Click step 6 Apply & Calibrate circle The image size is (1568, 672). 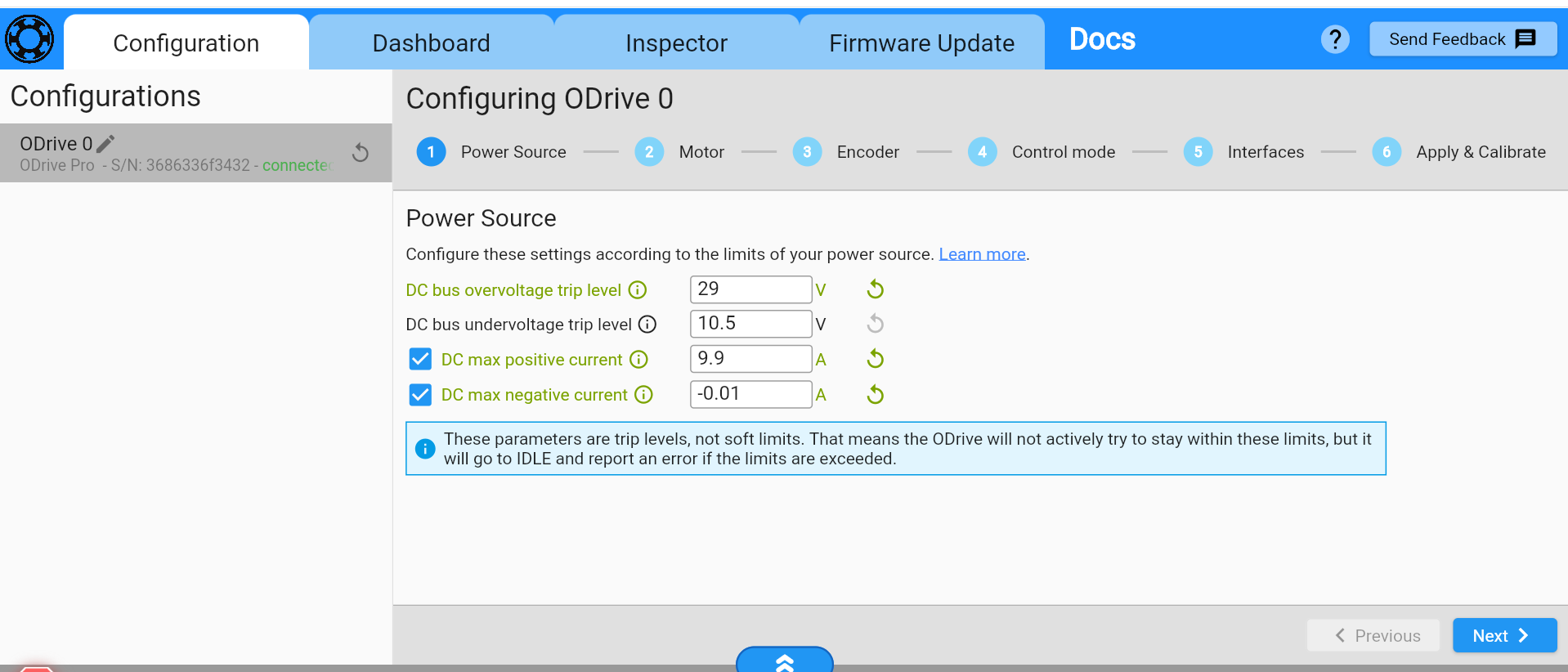point(1387,152)
